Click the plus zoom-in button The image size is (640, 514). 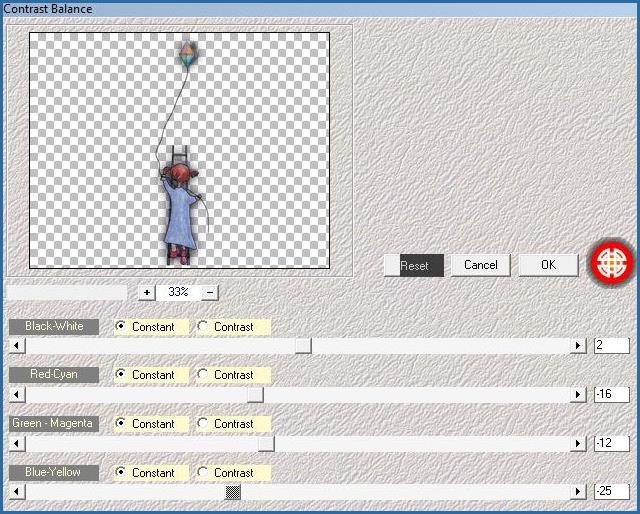pyautogui.click(x=147, y=292)
